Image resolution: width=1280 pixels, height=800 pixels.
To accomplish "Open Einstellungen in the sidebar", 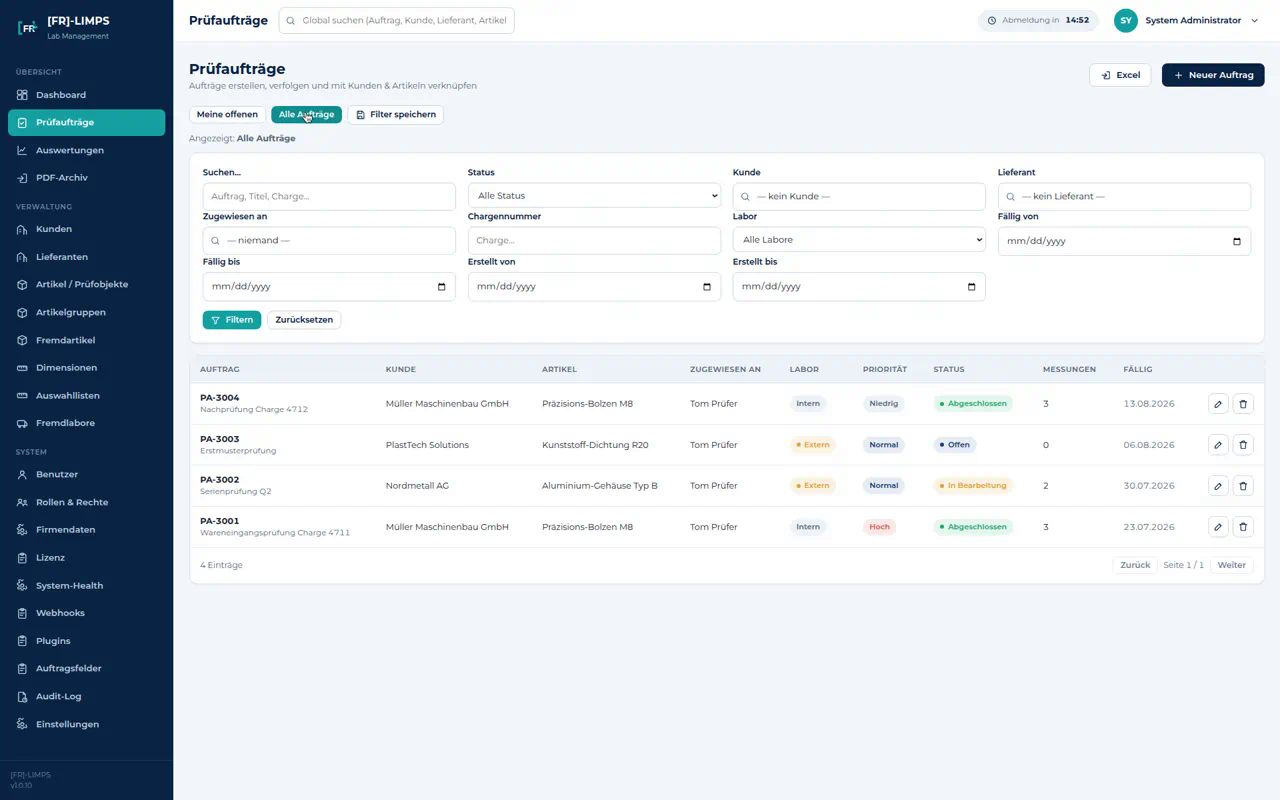I will tap(86, 724).
